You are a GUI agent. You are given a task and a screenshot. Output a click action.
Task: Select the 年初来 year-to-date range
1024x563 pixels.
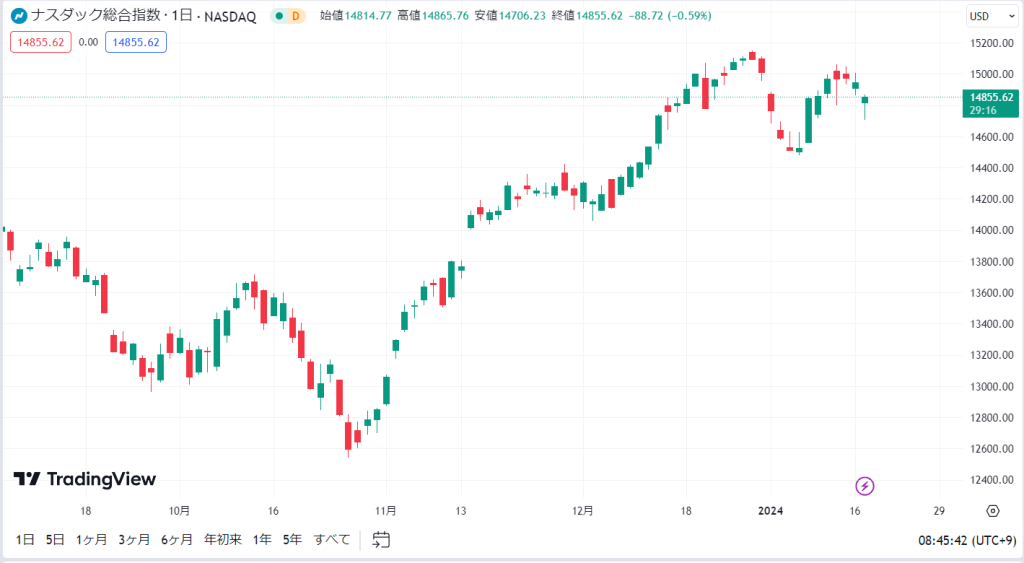(x=223, y=539)
